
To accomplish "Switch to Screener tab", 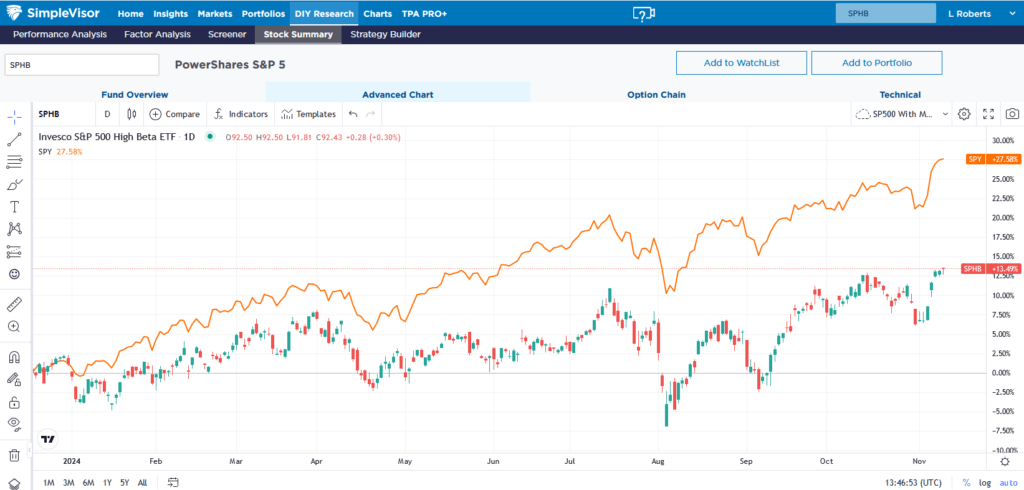I will tap(227, 35).
